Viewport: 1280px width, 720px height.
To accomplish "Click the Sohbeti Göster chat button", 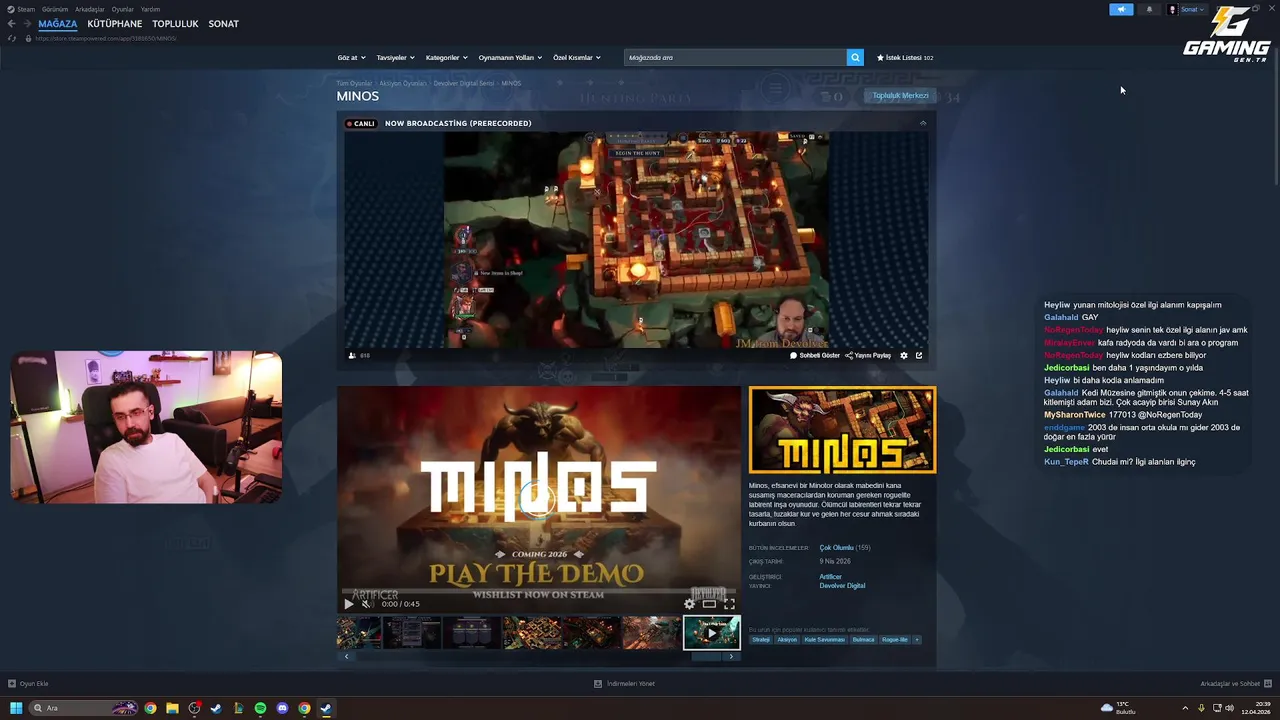I will click(815, 355).
